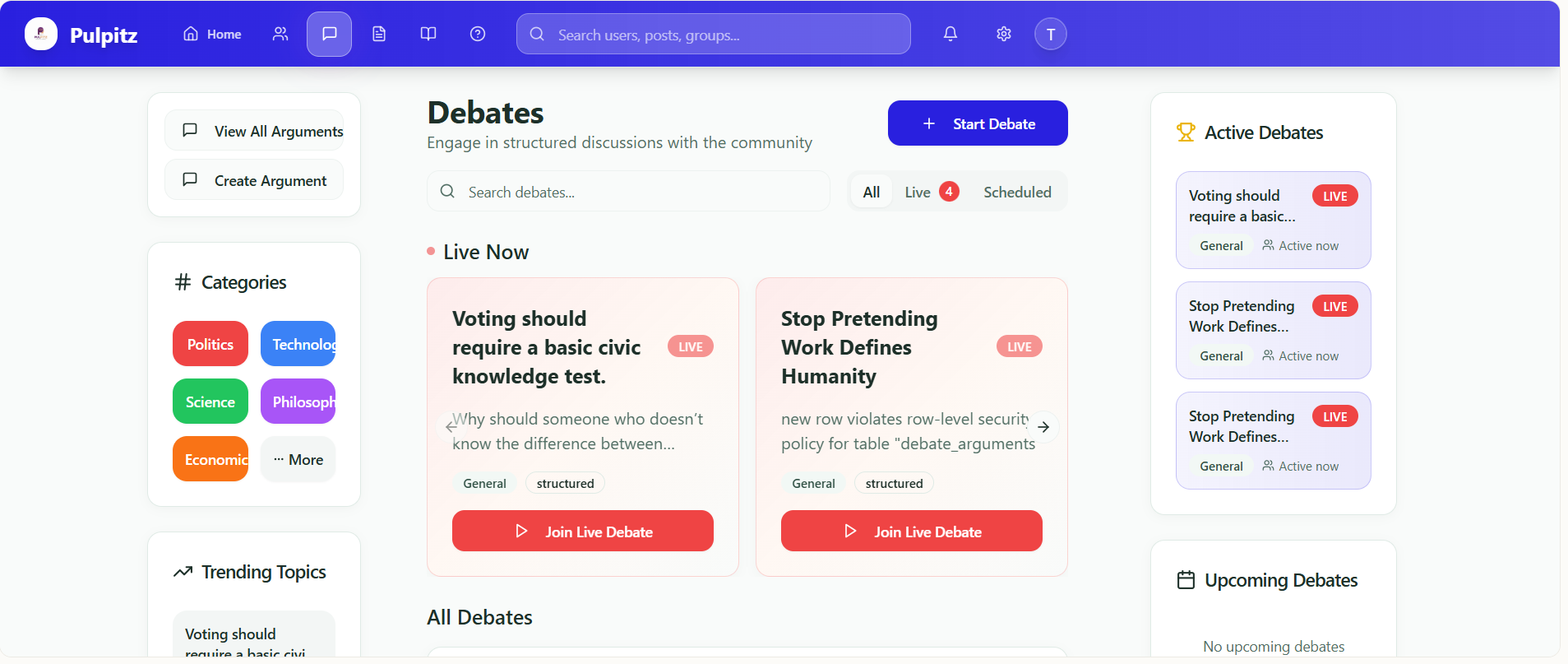1568x664 pixels.
Task: Click the Start Debate button
Action: pyautogui.click(x=978, y=123)
